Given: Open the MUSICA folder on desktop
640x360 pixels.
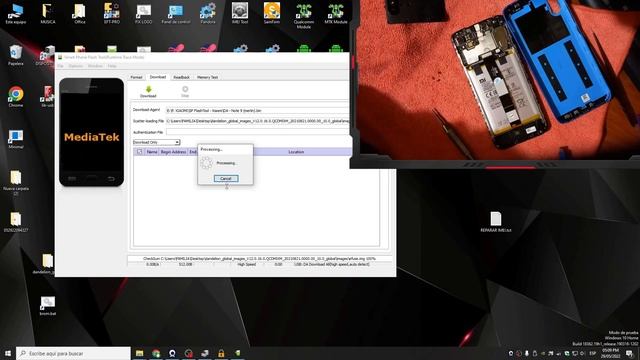Looking at the screenshot, I should (x=48, y=13).
